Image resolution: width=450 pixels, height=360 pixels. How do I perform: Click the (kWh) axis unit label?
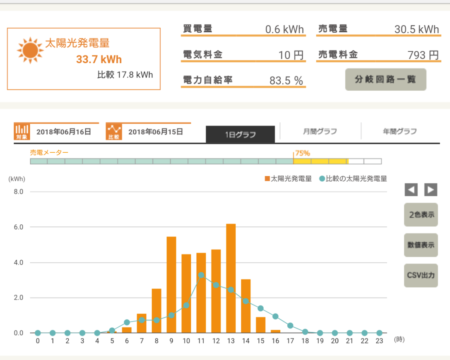(17, 179)
